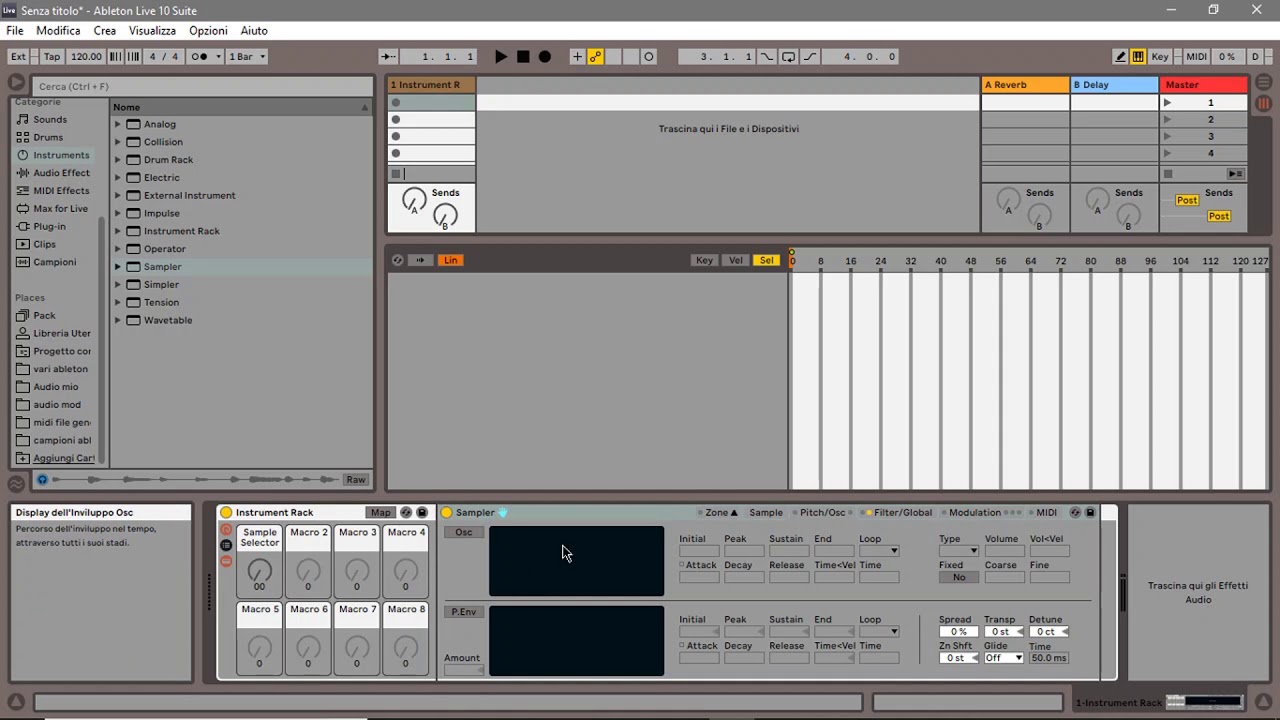
Task: Open the Opzioni menu
Action: tap(208, 31)
